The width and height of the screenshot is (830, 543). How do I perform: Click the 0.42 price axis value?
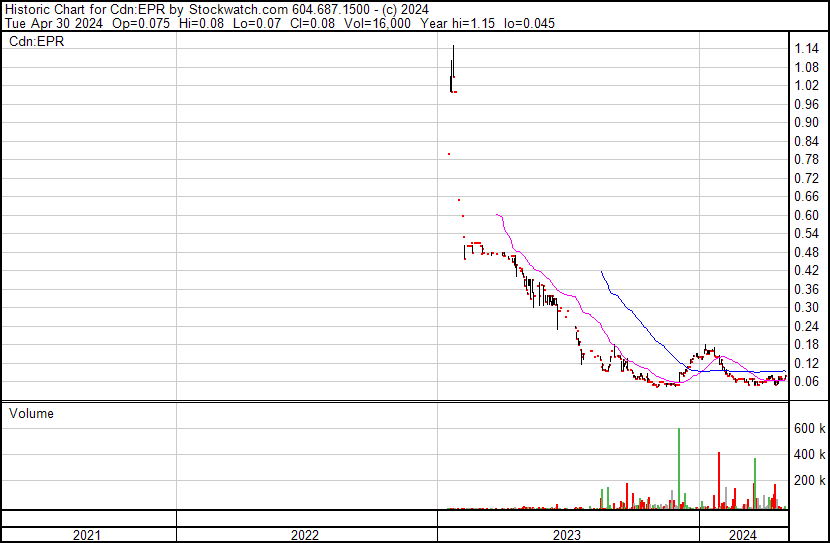coord(807,270)
